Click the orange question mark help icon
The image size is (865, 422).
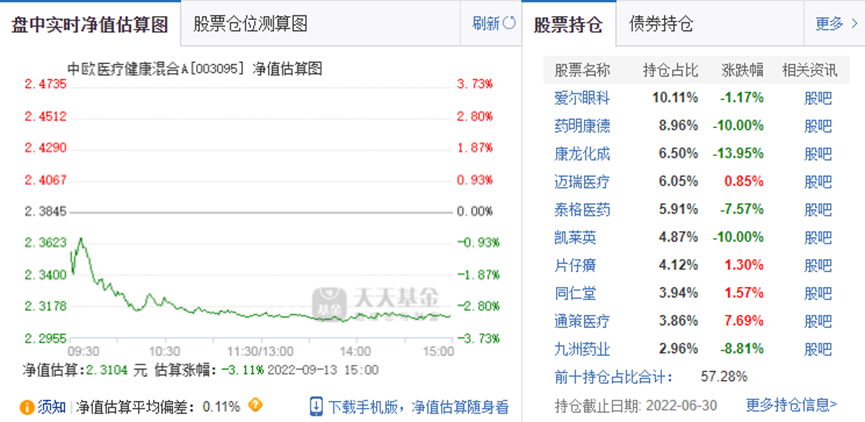tap(255, 405)
